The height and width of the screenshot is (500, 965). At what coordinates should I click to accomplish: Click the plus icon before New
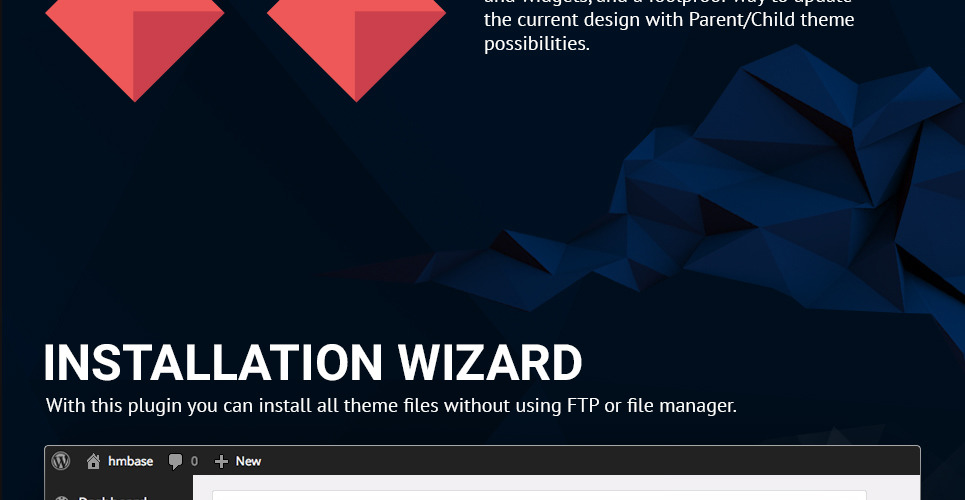coord(222,461)
